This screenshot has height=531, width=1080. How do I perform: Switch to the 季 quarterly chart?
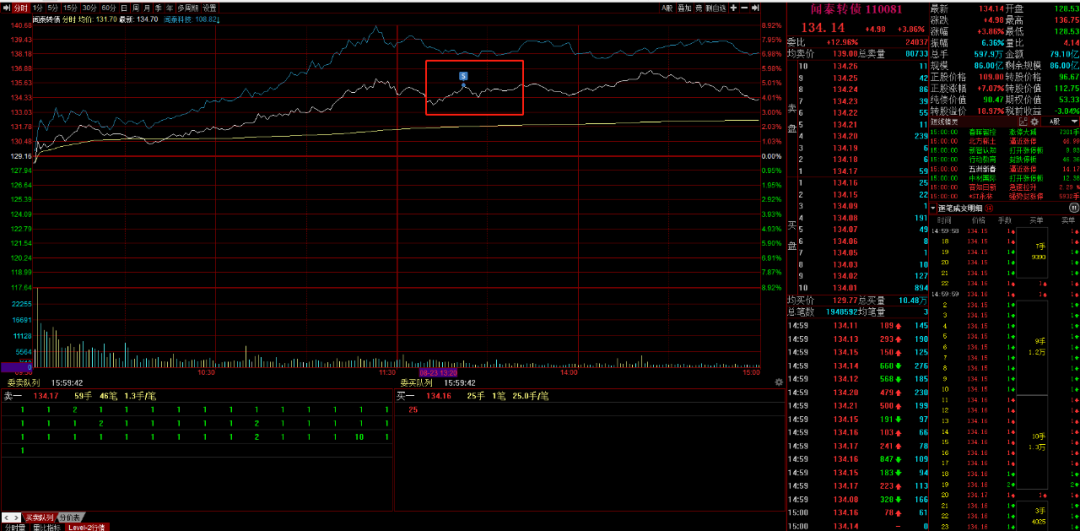coord(158,8)
